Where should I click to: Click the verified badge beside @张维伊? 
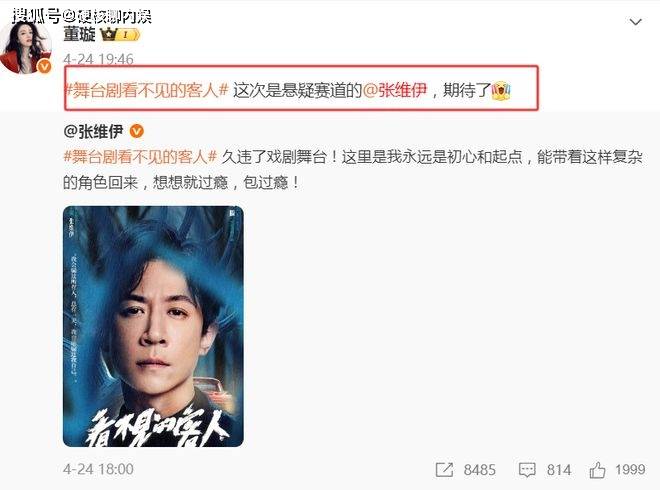pos(136,131)
